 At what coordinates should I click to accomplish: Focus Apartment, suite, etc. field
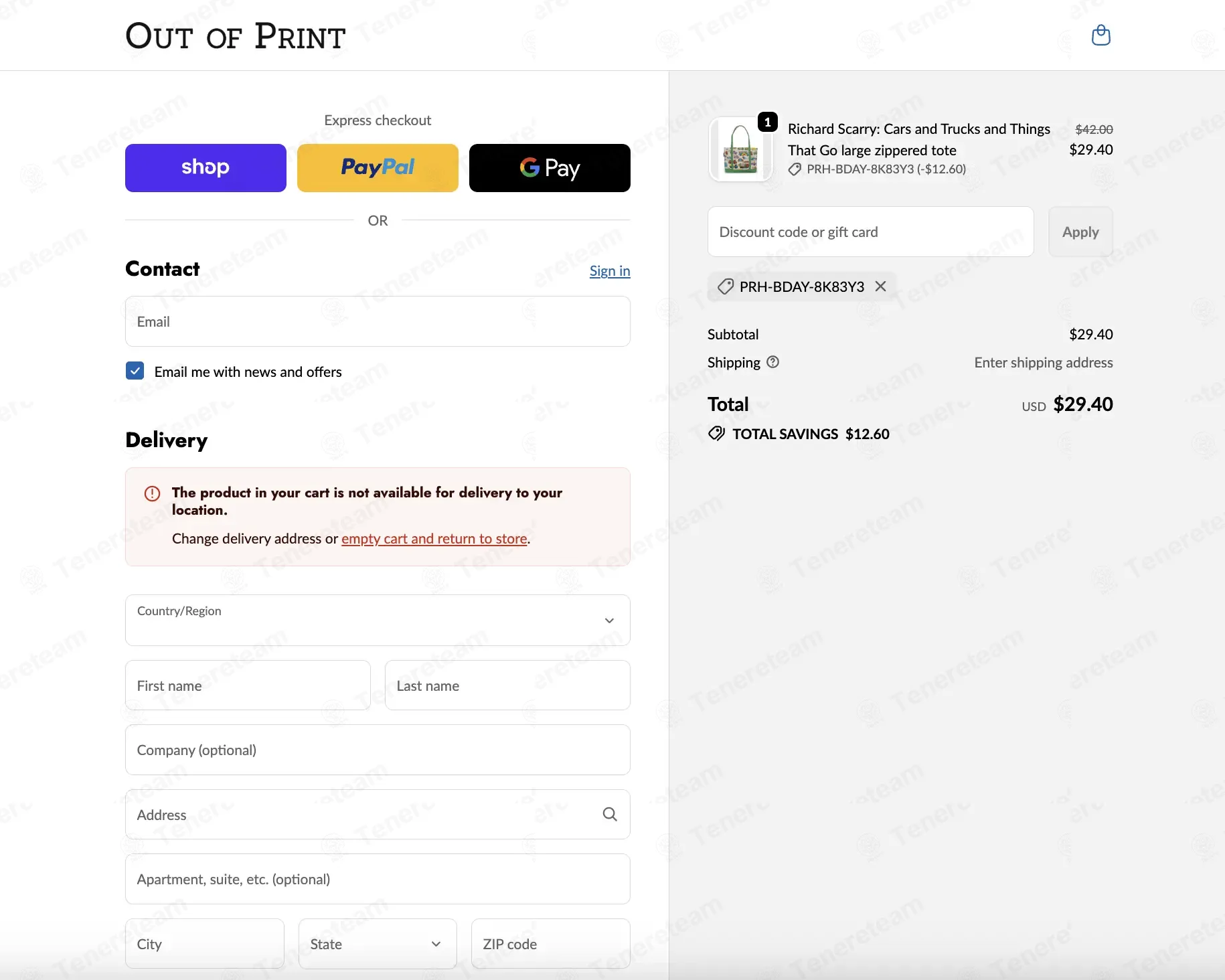pyautogui.click(x=378, y=879)
